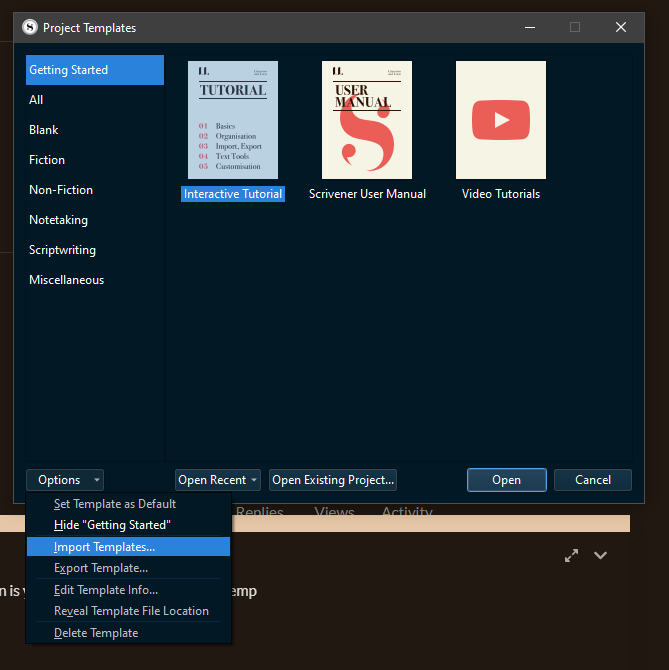Image resolution: width=669 pixels, height=670 pixels.
Task: Select the Non-Fiction category
Action: 95,190
